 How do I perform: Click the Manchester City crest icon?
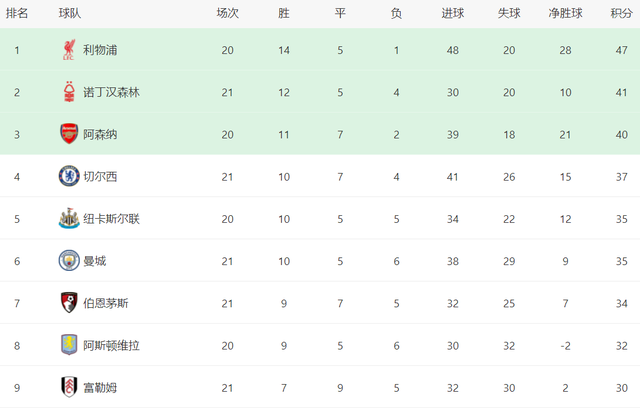(x=69, y=261)
